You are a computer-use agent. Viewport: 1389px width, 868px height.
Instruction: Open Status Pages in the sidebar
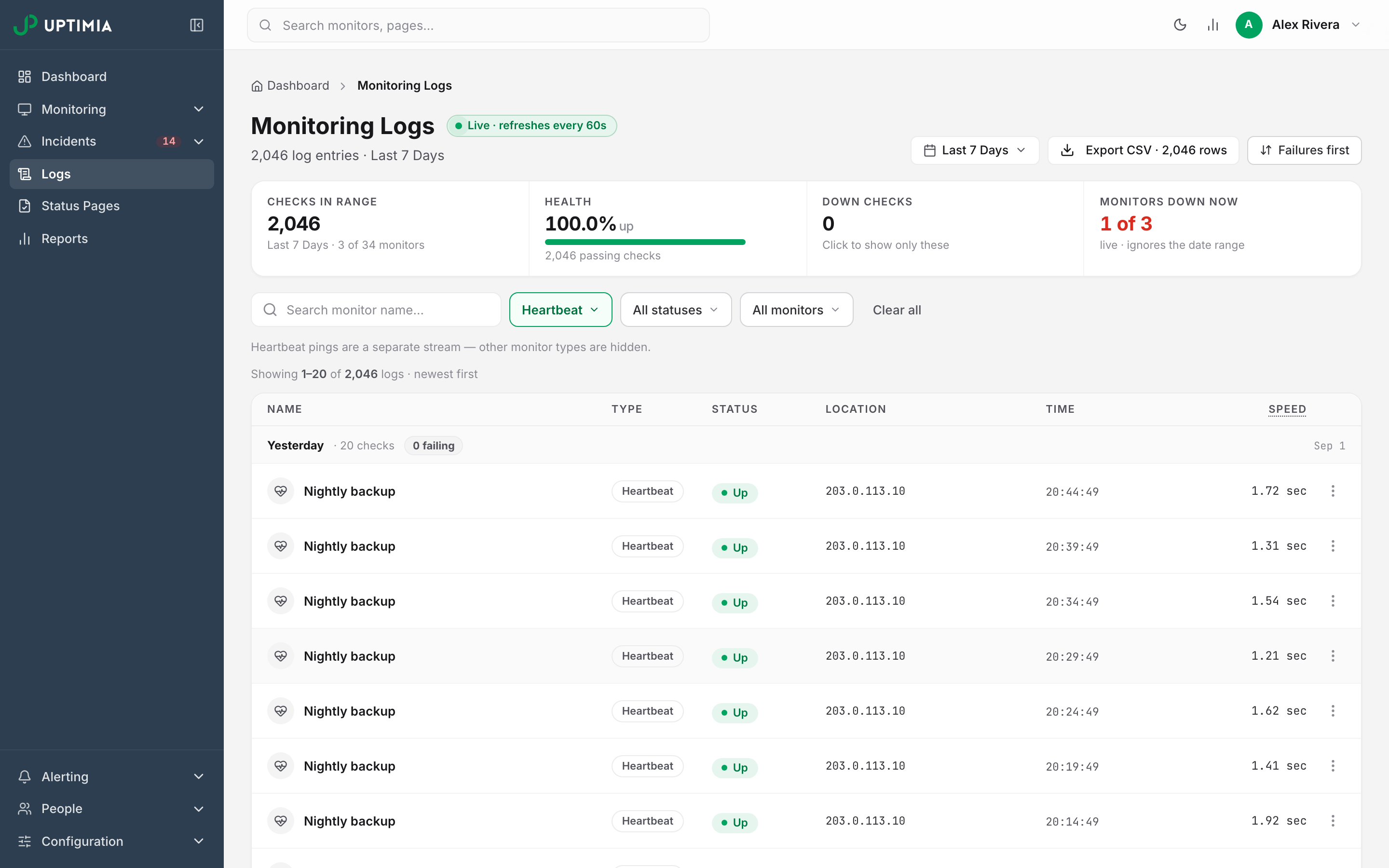[x=112, y=206]
